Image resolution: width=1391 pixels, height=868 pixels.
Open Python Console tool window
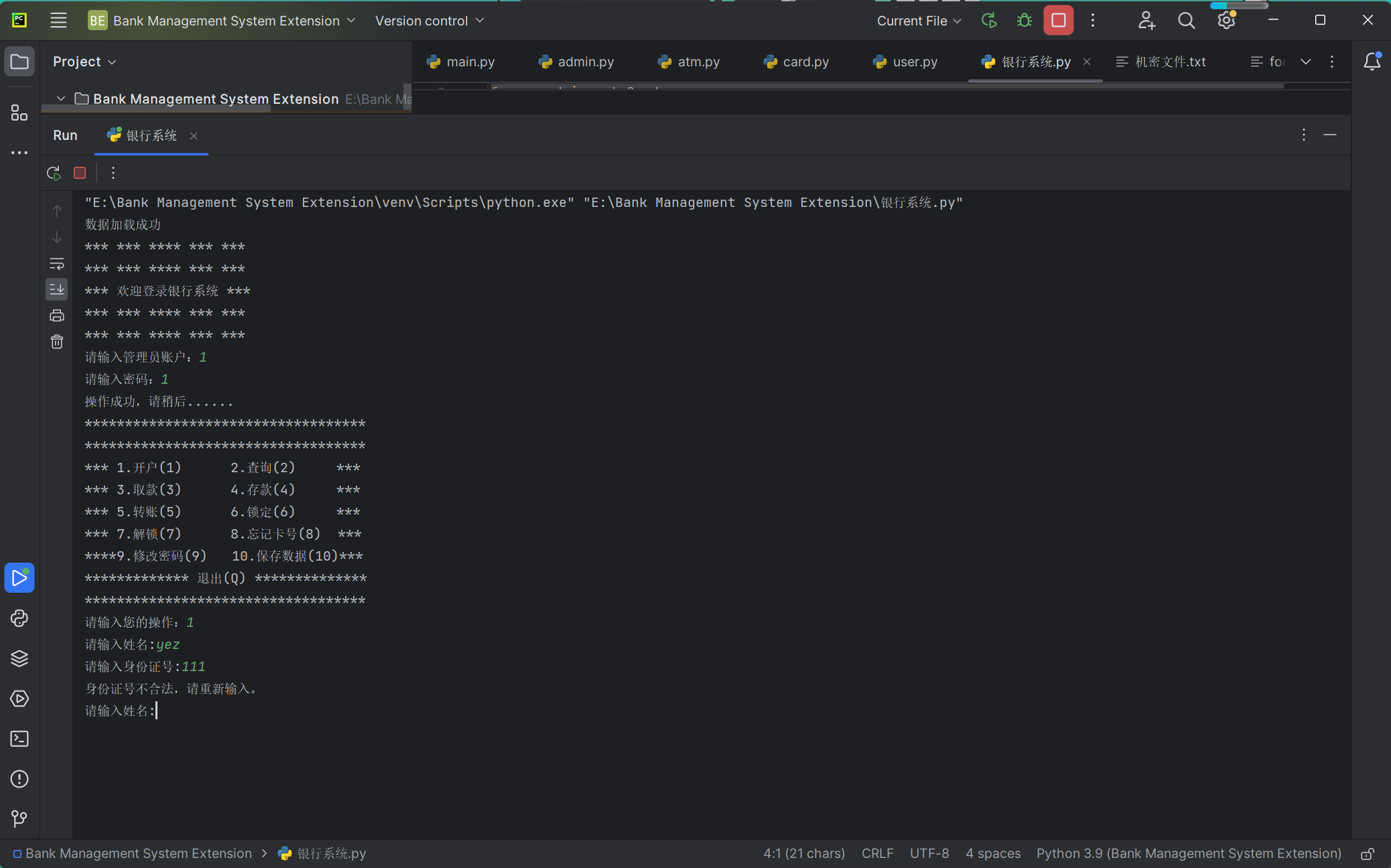pyautogui.click(x=19, y=618)
